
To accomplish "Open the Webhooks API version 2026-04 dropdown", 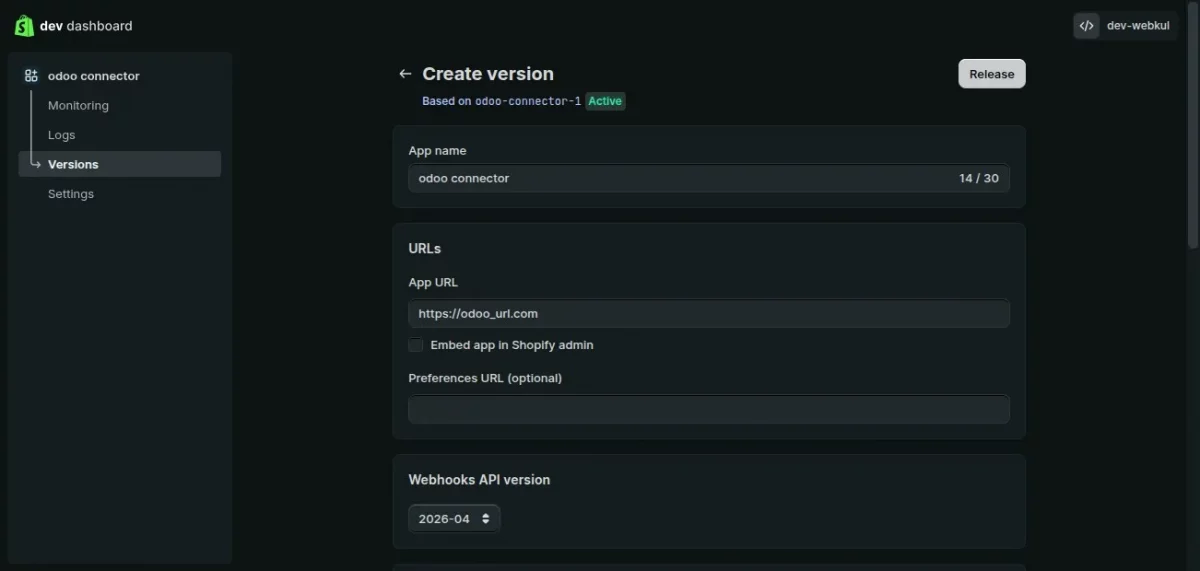I will [454, 519].
